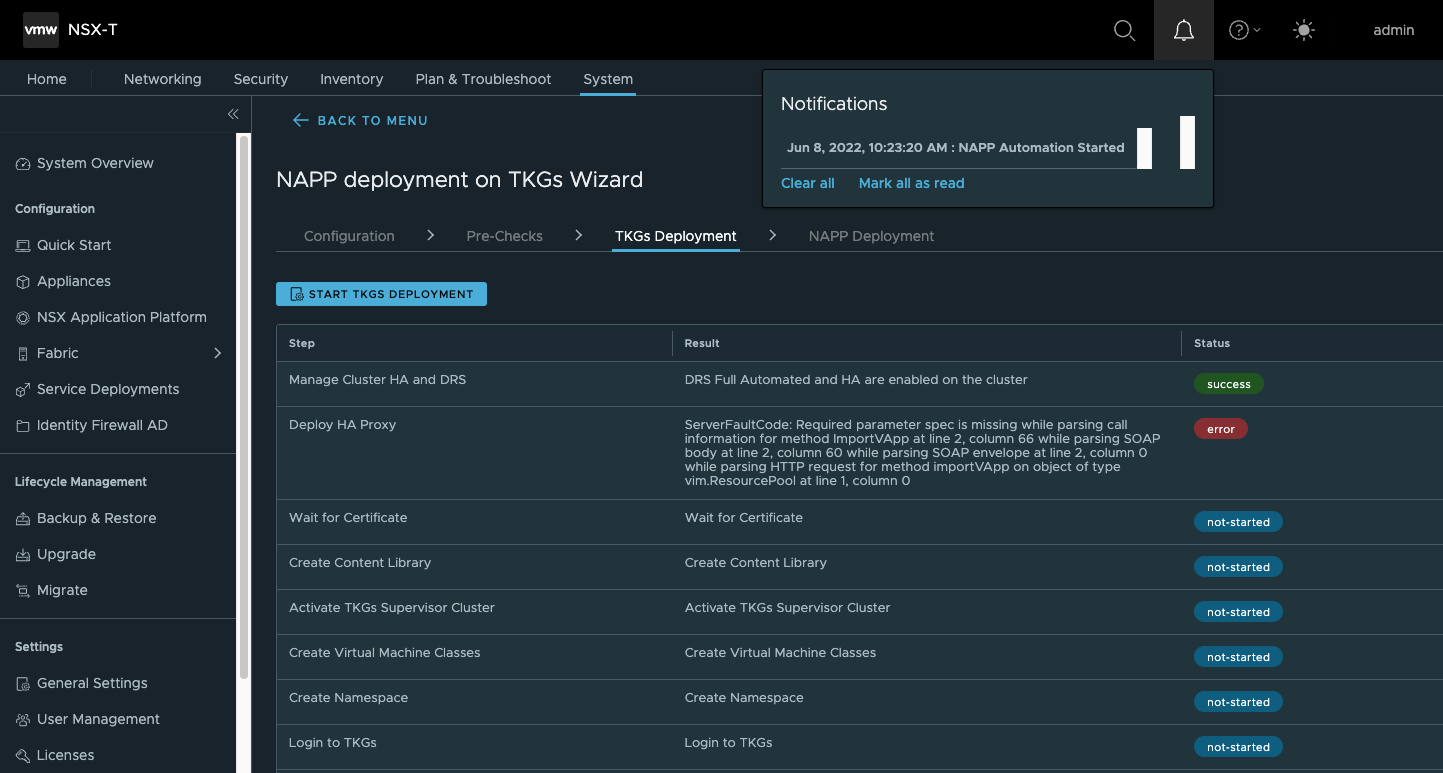This screenshot has width=1443, height=773.
Task: Click not-started badge for Wait for Certificate
Action: coord(1238,522)
